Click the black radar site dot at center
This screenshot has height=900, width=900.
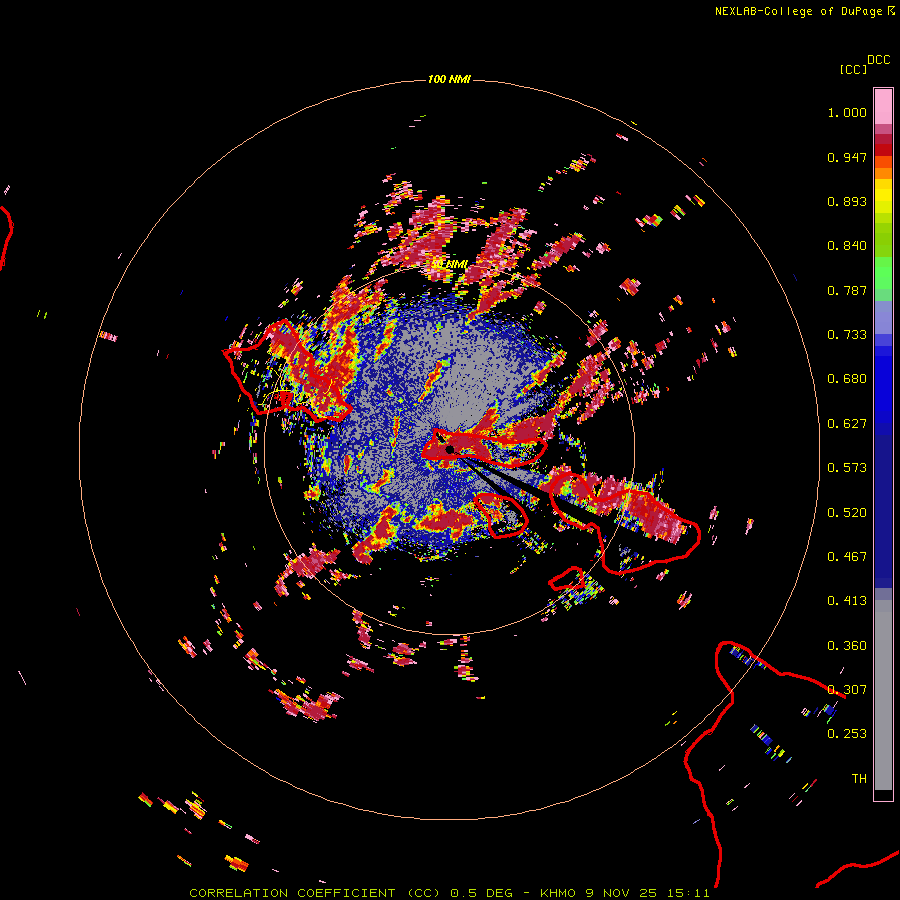point(450,449)
